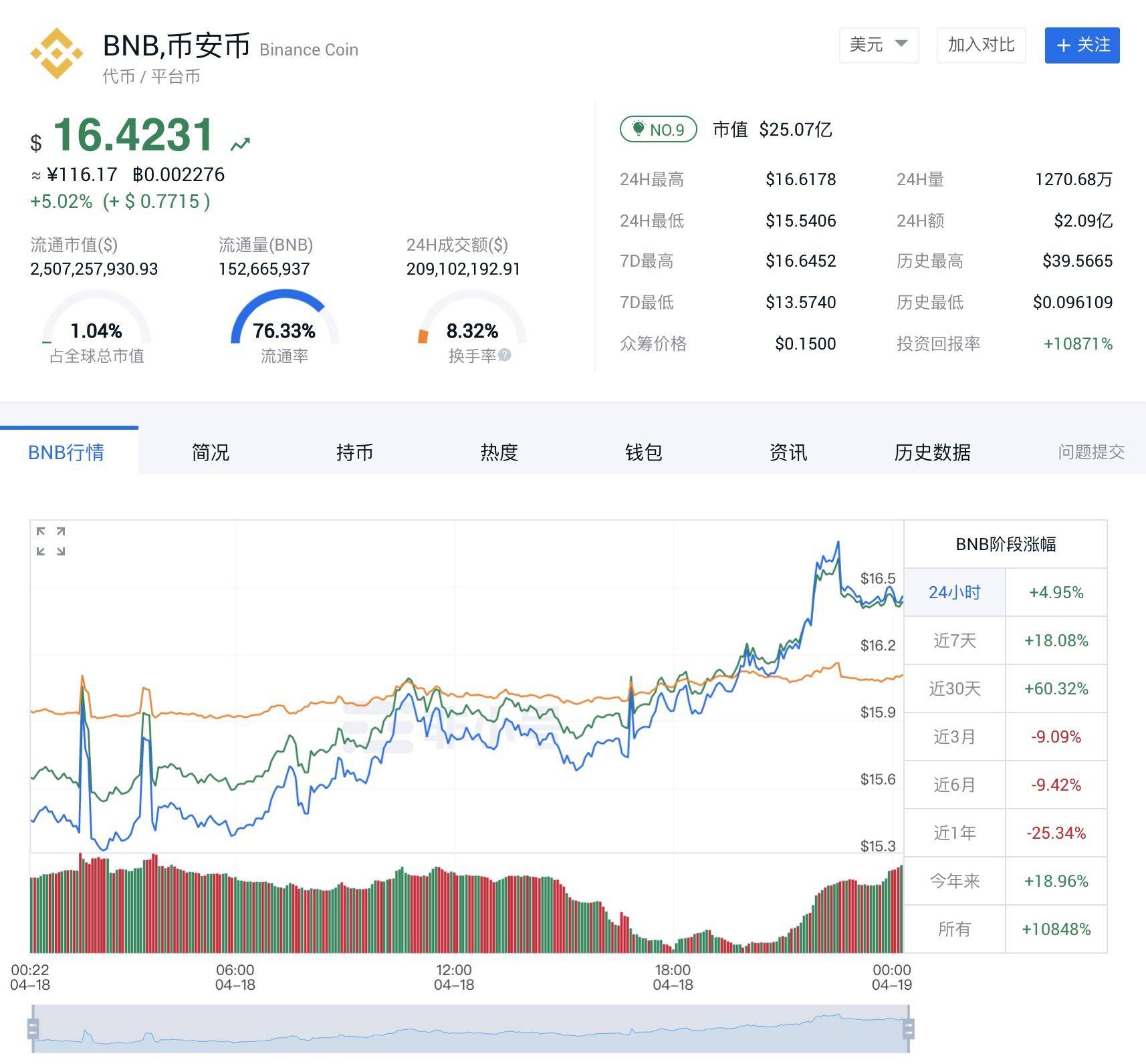Select the 近1年 range row
1146x1064 pixels.
pyautogui.click(x=1006, y=833)
